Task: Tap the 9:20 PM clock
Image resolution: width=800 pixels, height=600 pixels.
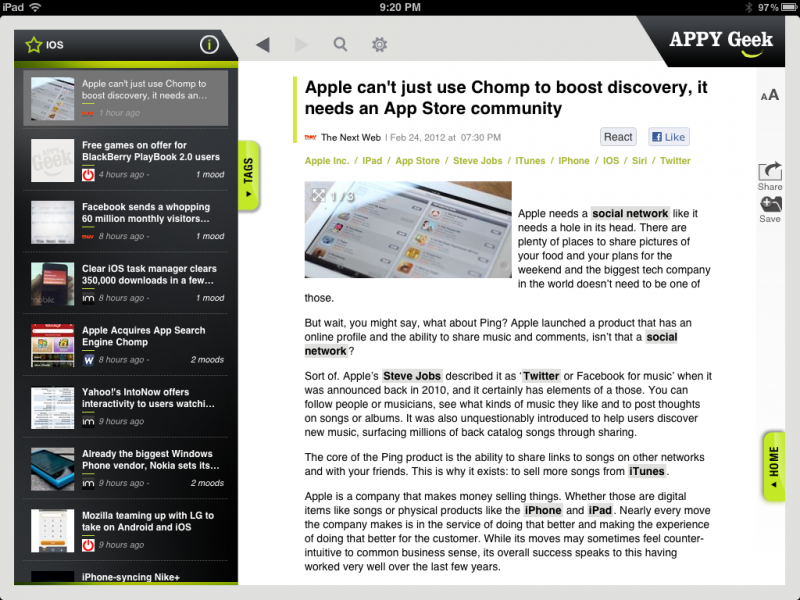Action: coord(400,7)
